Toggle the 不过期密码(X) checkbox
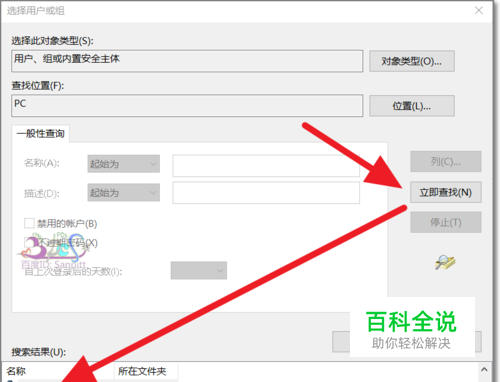The width and height of the screenshot is (500, 382). tap(29, 242)
